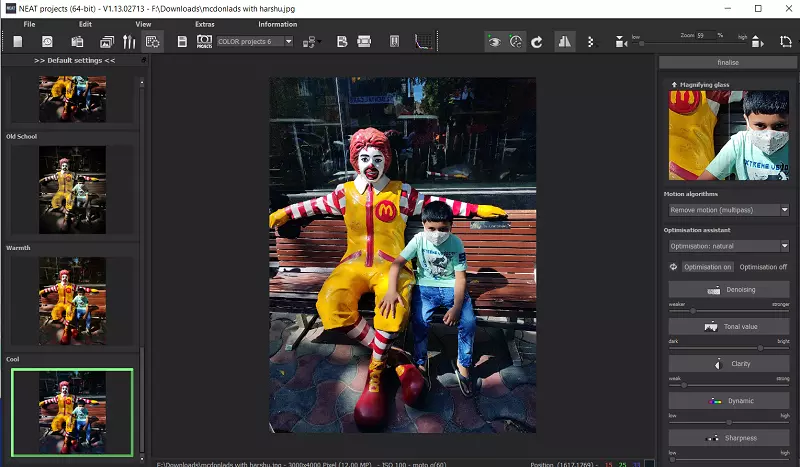Click the PROJECTS camera icon
The image size is (800, 467).
coord(204,42)
